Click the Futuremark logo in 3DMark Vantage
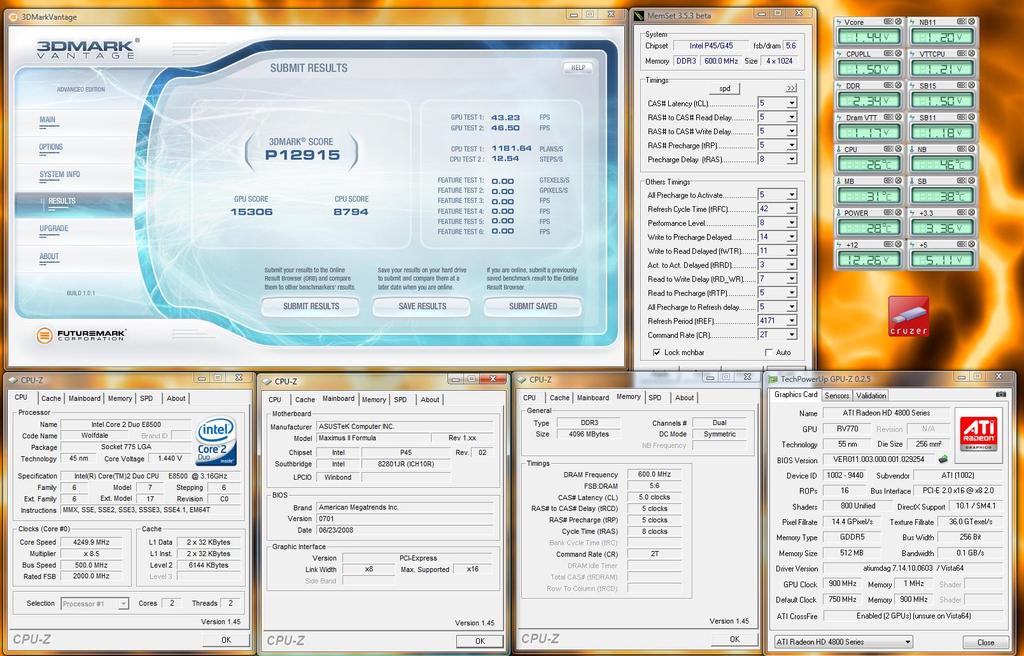This screenshot has height=656, width=1024. click(x=81, y=335)
